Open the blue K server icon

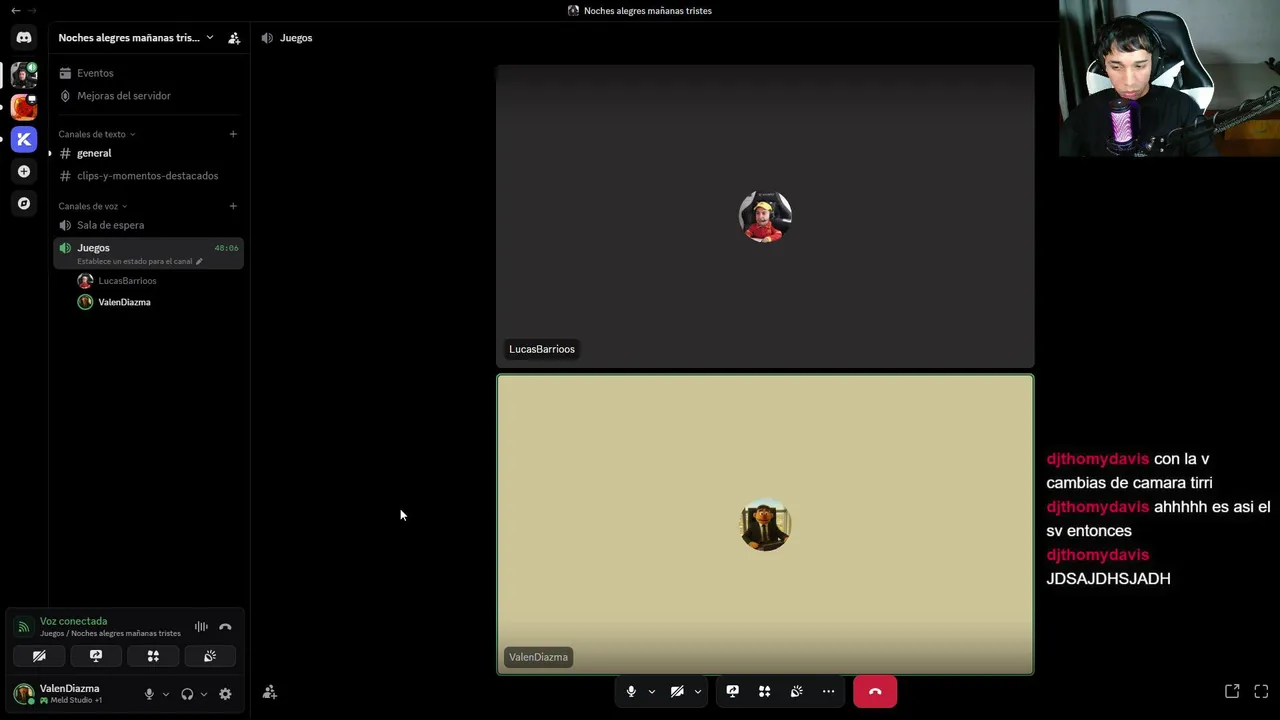(24, 139)
